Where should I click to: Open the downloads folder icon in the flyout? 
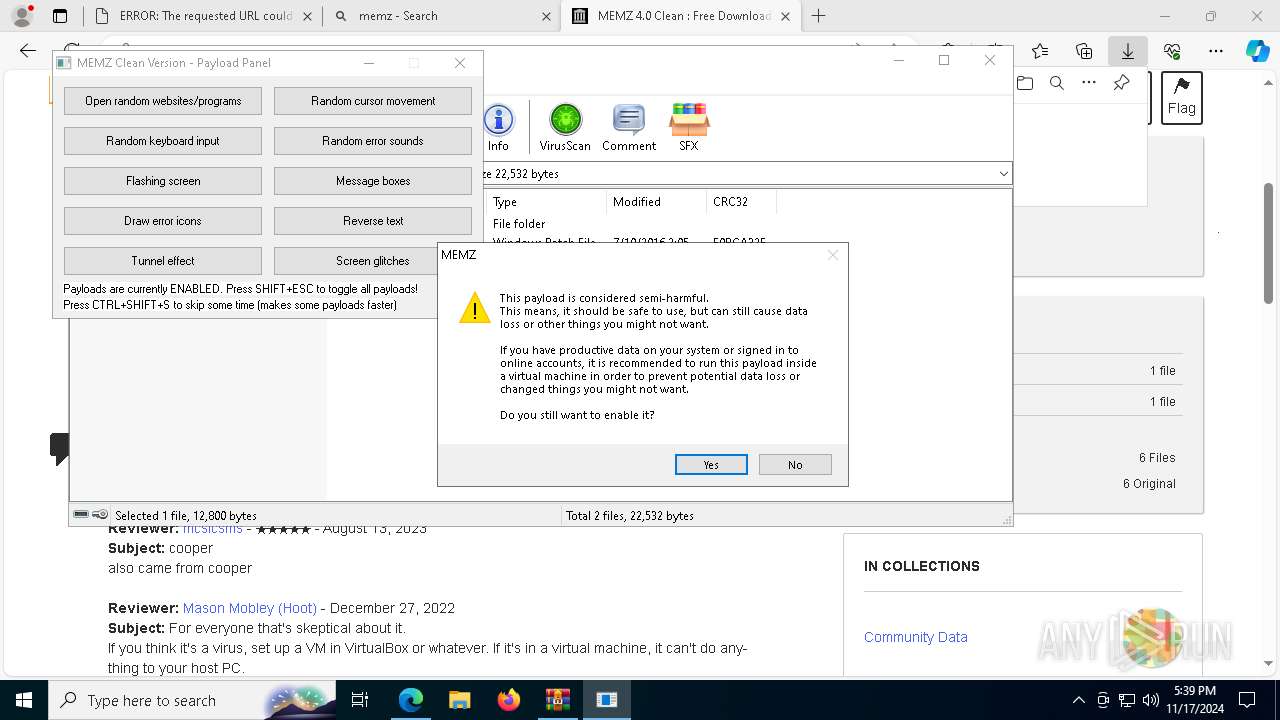[1025, 83]
